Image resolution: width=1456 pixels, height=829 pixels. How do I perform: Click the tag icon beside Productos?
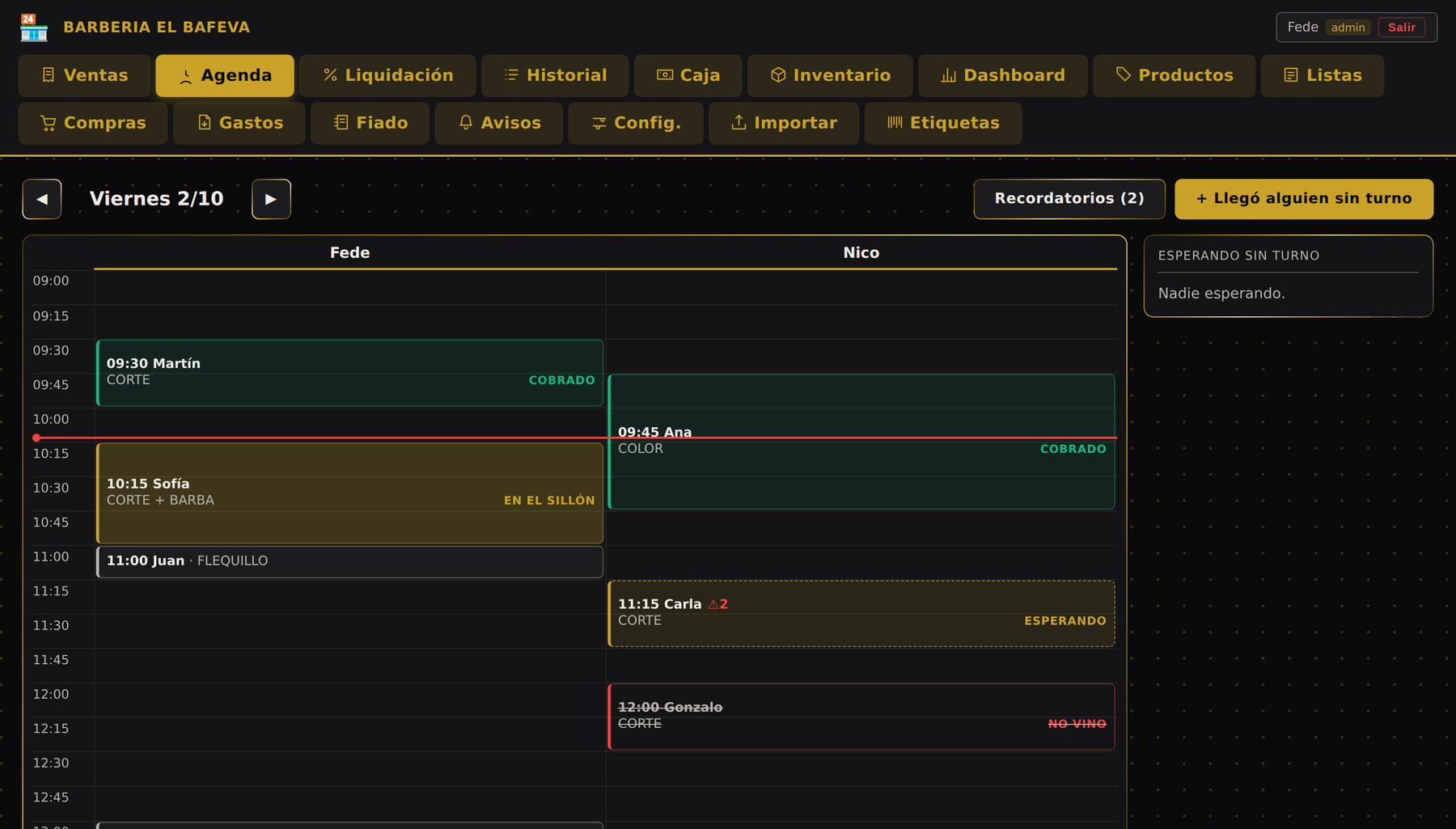tap(1124, 75)
